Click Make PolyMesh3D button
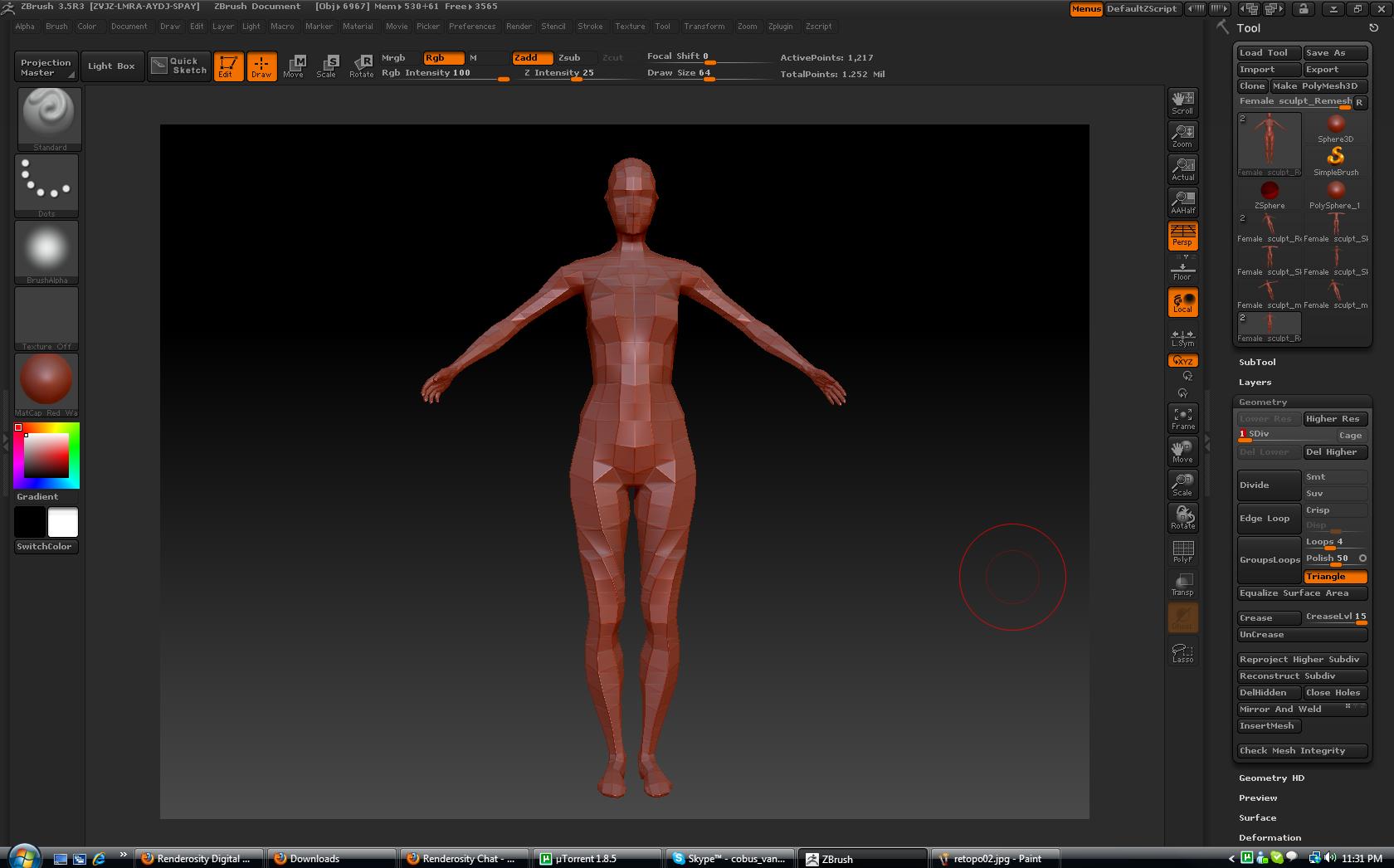The height and width of the screenshot is (868, 1394). coord(1318,86)
